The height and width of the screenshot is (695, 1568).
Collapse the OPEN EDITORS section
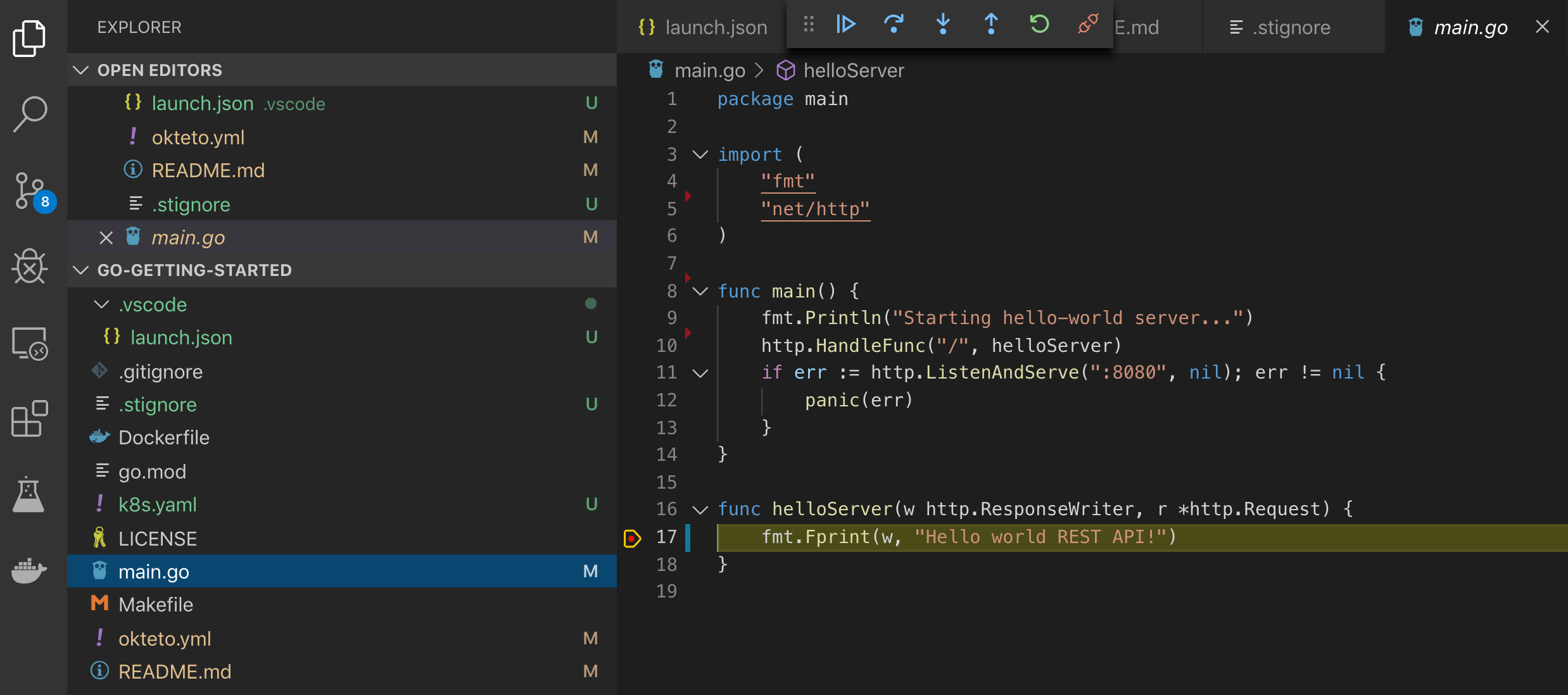tap(80, 70)
